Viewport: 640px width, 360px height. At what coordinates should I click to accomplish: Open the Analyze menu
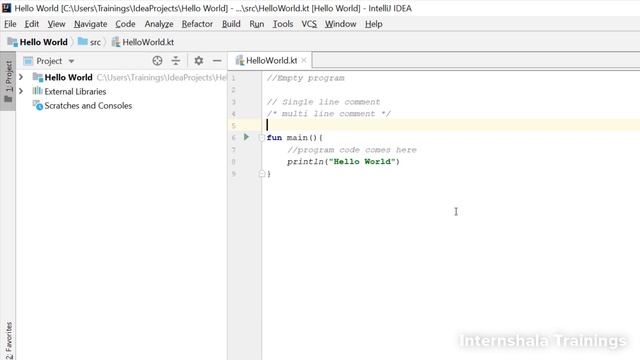159,24
